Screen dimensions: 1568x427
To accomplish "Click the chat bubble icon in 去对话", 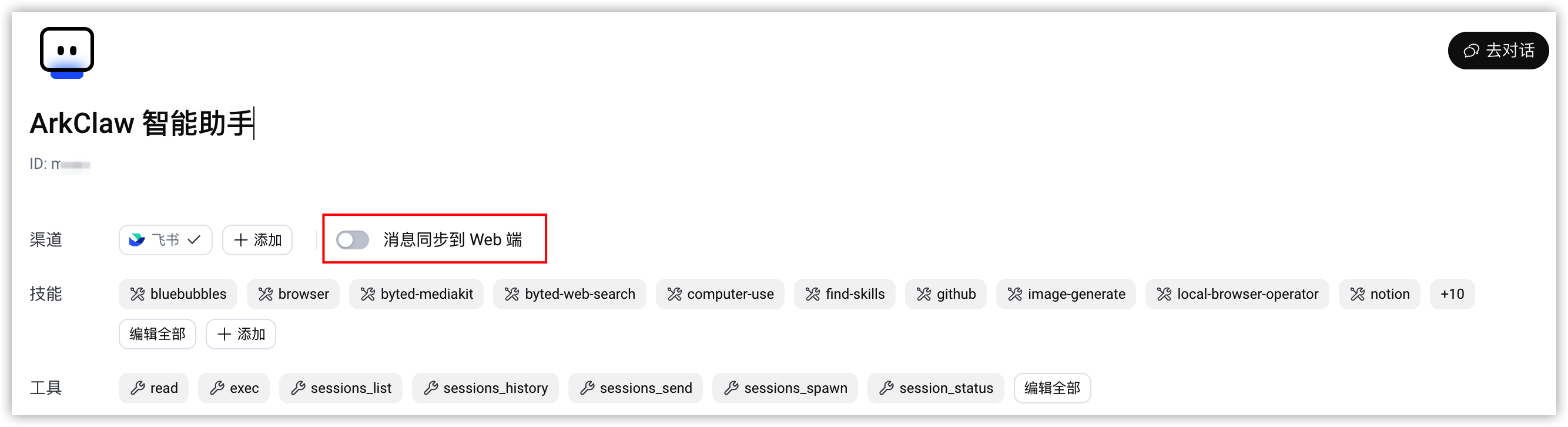I will click(1470, 51).
